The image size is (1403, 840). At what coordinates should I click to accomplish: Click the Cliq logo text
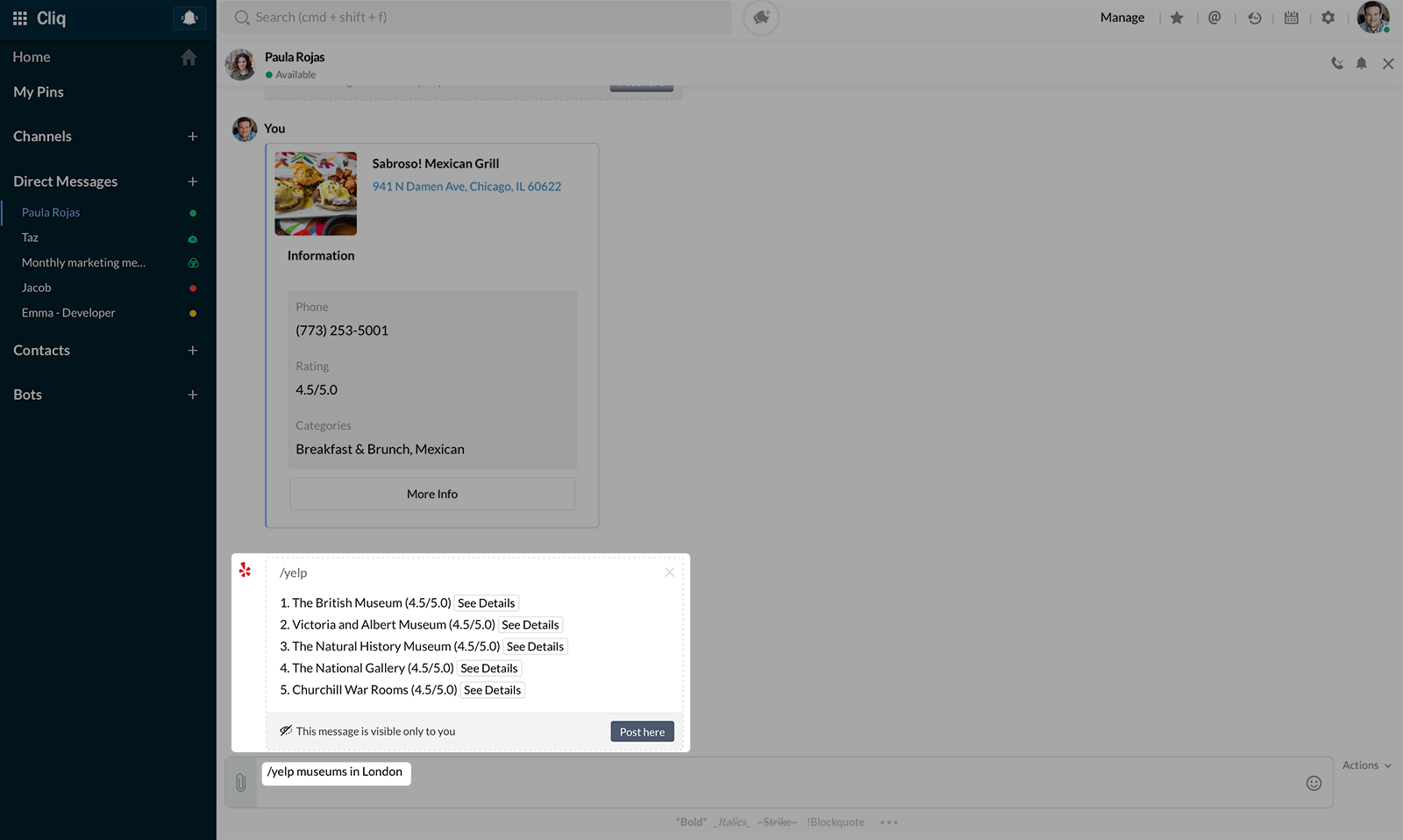51,18
